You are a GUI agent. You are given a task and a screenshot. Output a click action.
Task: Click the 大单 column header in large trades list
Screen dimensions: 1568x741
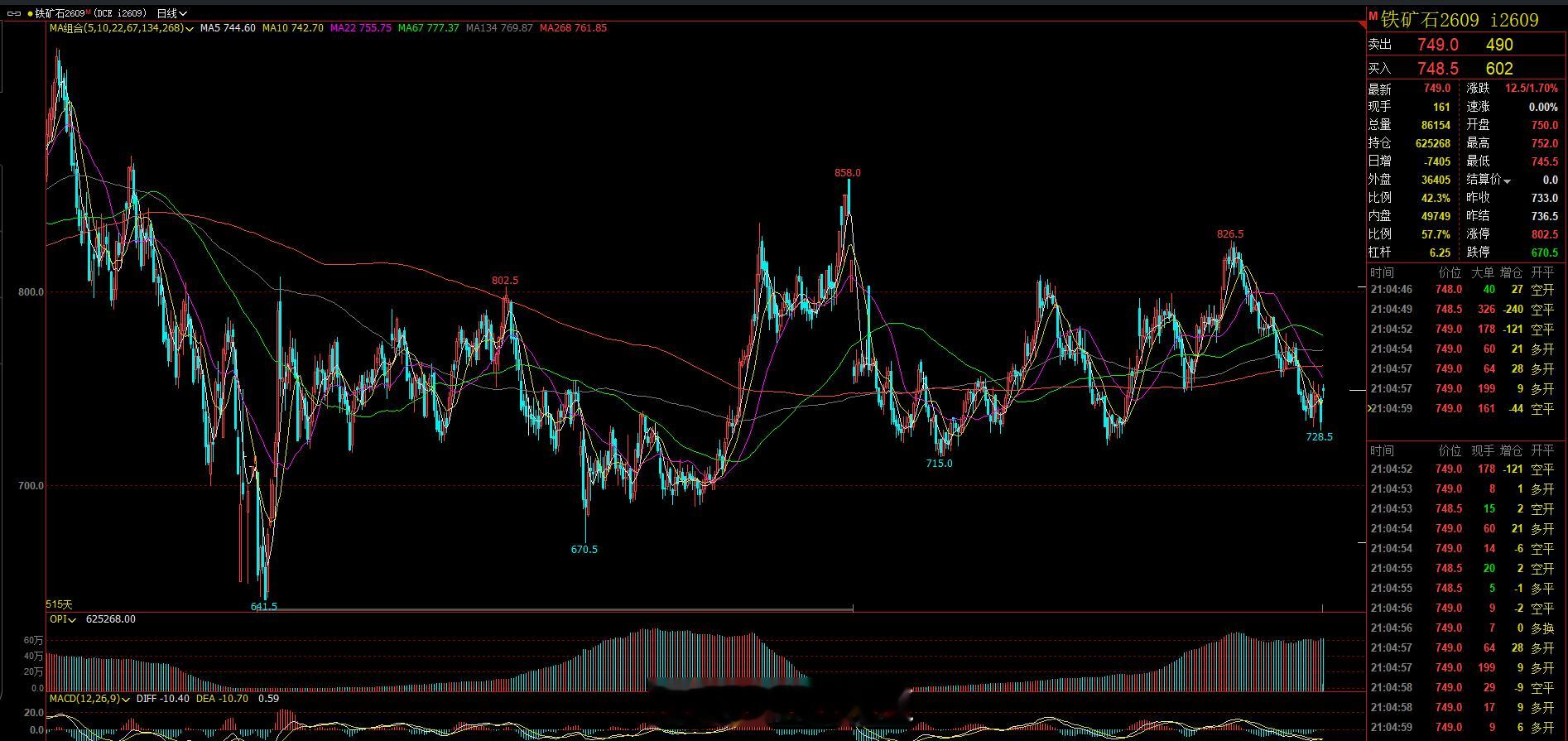pos(1483,272)
